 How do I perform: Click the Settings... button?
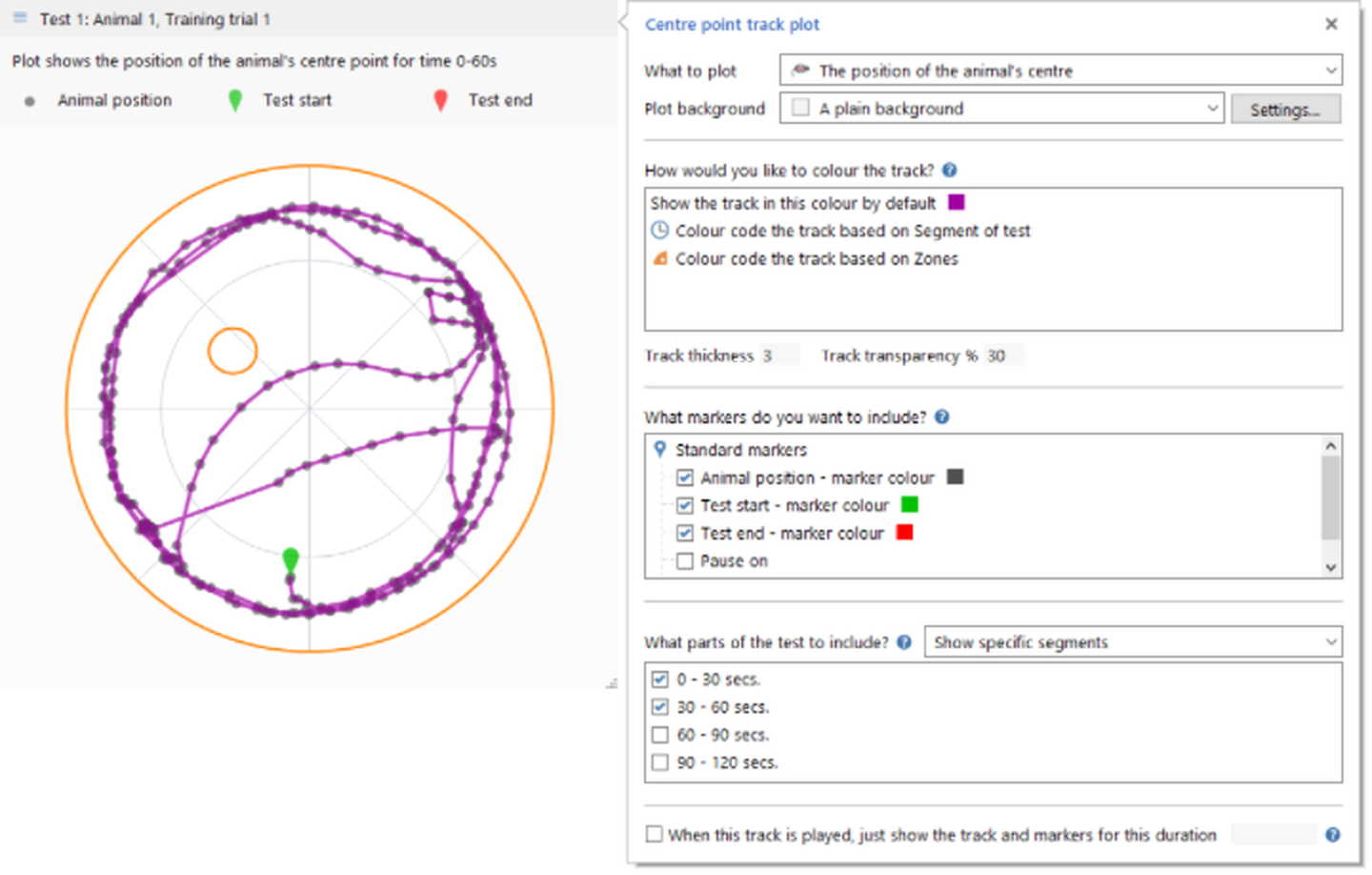coord(1284,110)
